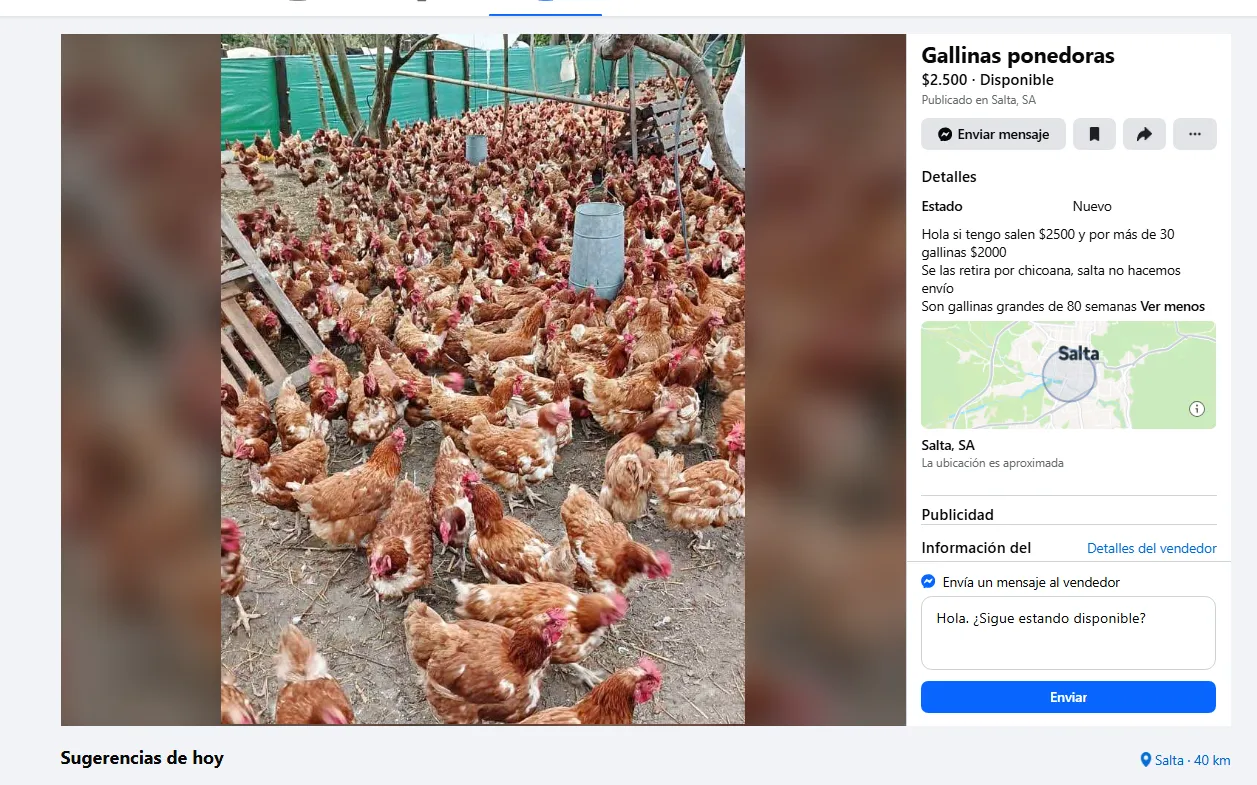Open the Salta map preview
The image size is (1257, 785).
click(1067, 375)
